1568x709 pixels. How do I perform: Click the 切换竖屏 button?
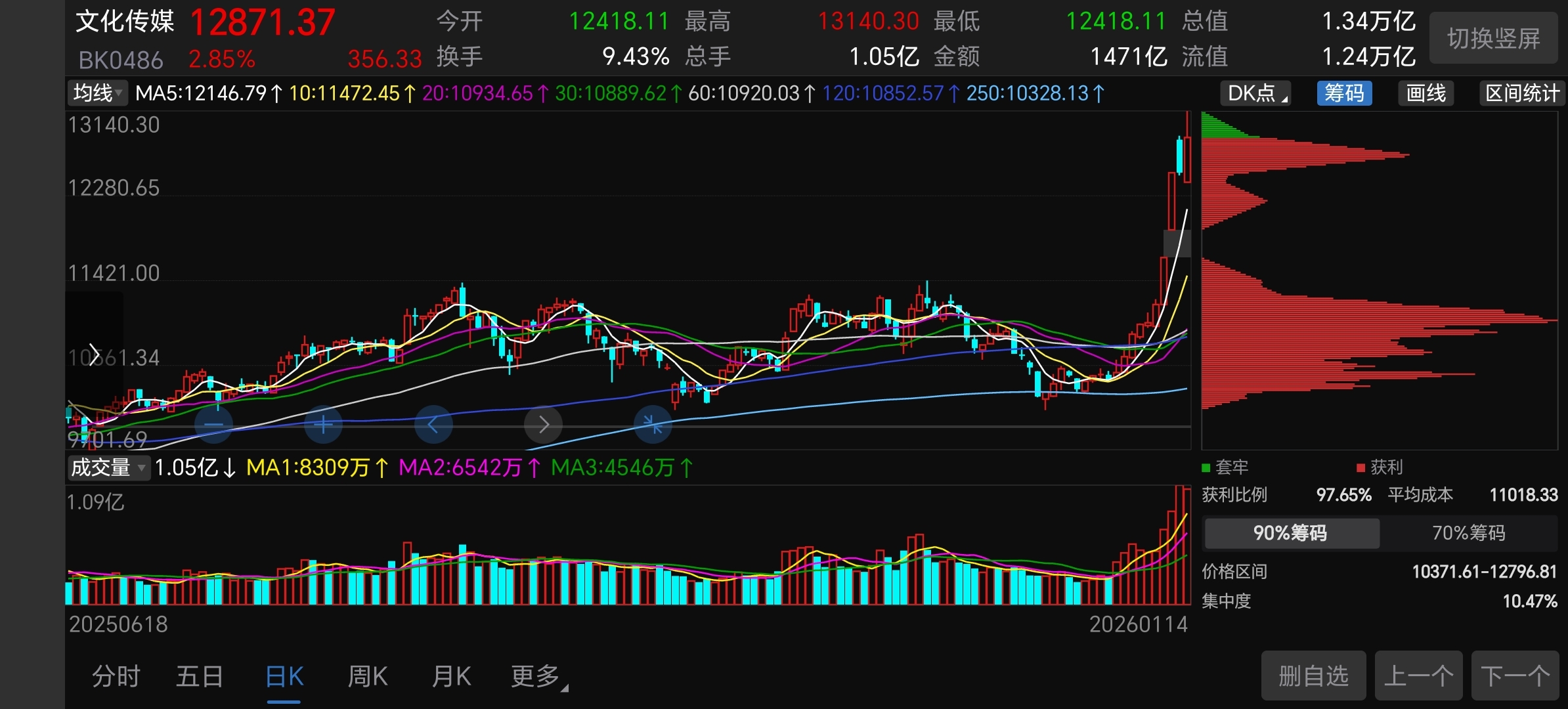[1493, 39]
